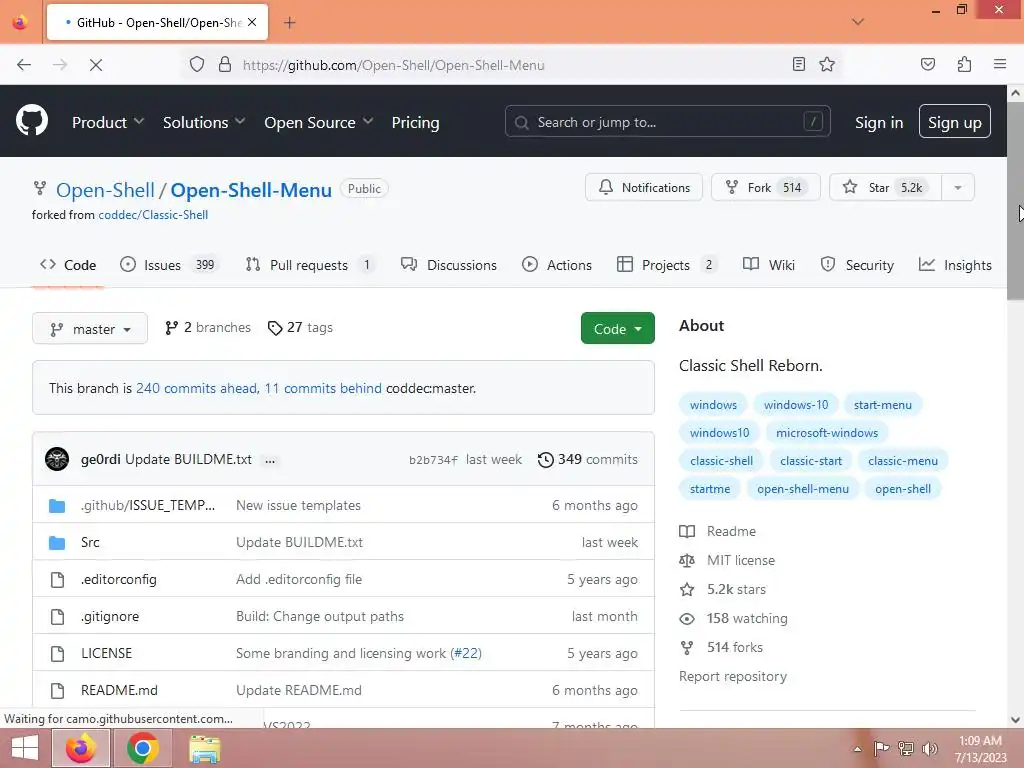The height and width of the screenshot is (768, 1024).
Task: Open coddec/Classic-Shell parent repo link
Action: click(x=153, y=215)
